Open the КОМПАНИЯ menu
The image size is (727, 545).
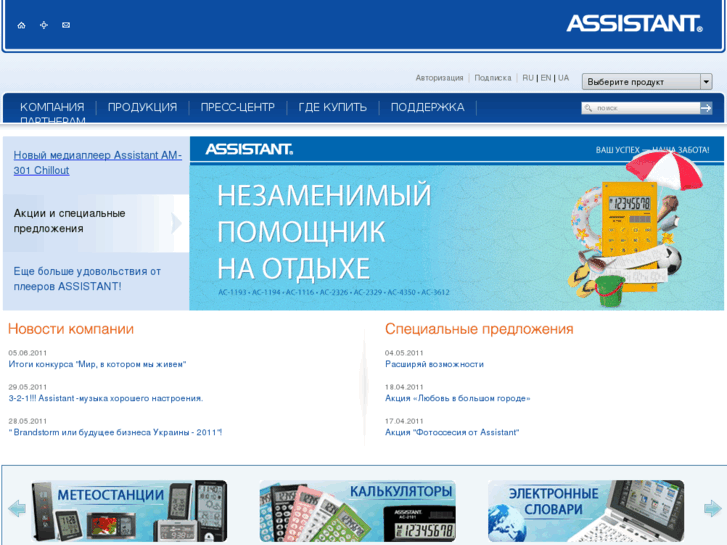click(x=52, y=107)
